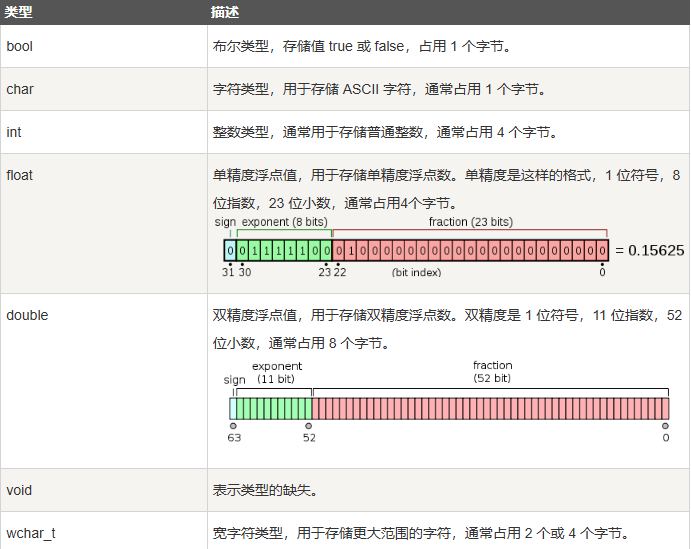Click the 描述 column header
Screen dimensions: 691x549
[225, 12]
